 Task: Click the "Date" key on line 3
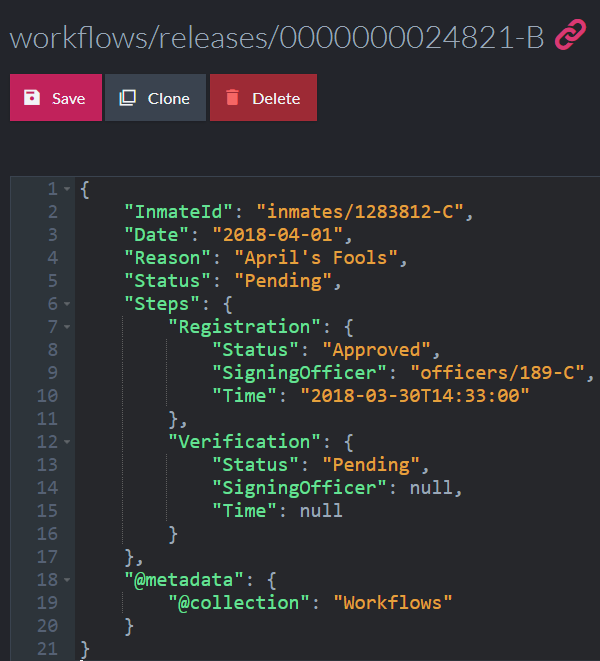[156, 235]
